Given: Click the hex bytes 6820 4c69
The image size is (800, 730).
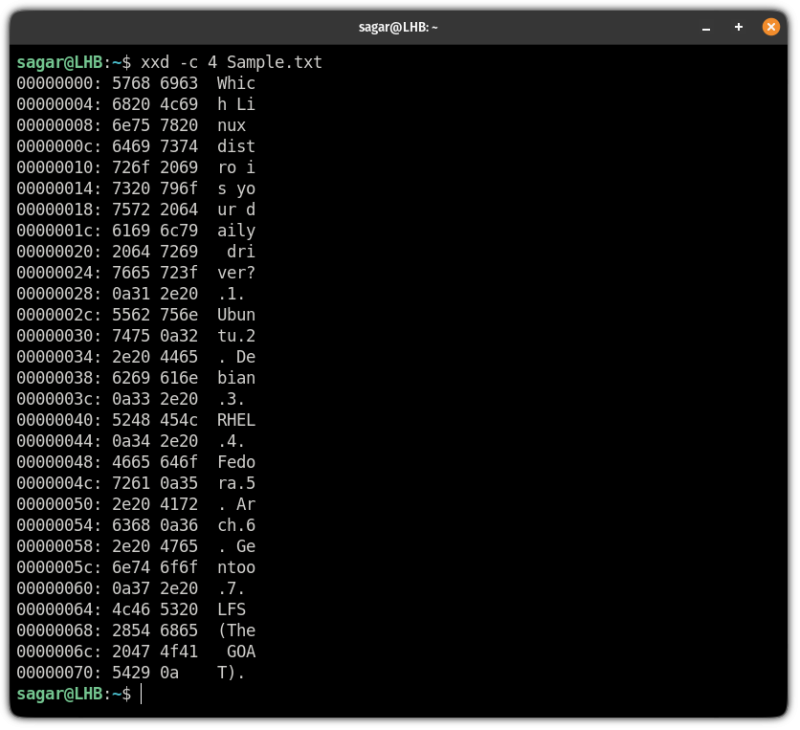Looking at the screenshot, I should pos(155,105).
